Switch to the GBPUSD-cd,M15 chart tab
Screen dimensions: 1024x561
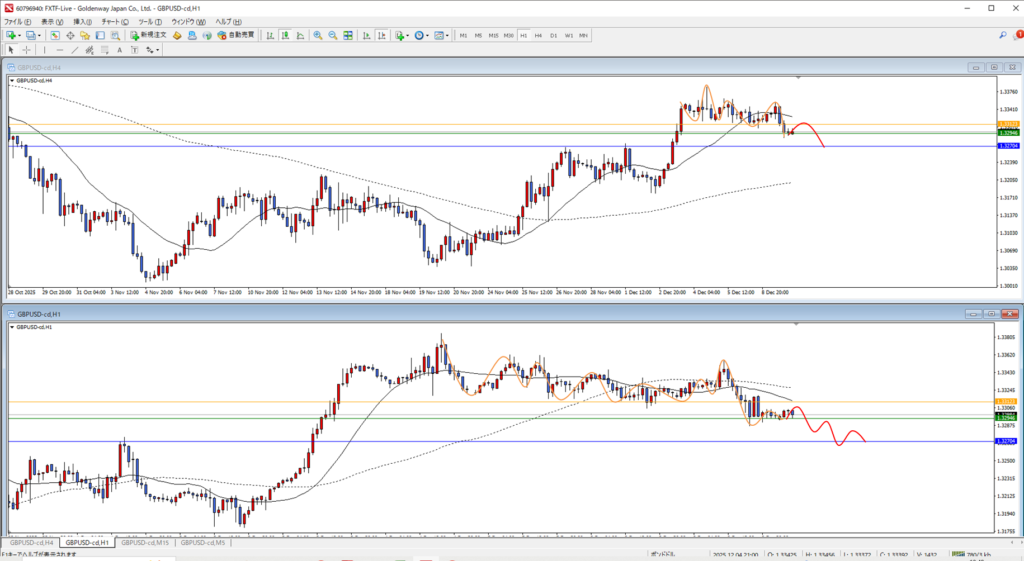(x=146, y=543)
